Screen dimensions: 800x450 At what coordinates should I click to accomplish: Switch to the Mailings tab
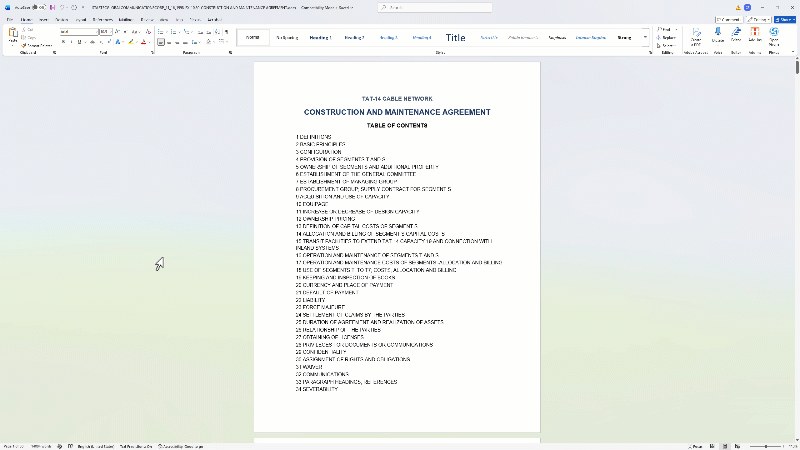126,20
